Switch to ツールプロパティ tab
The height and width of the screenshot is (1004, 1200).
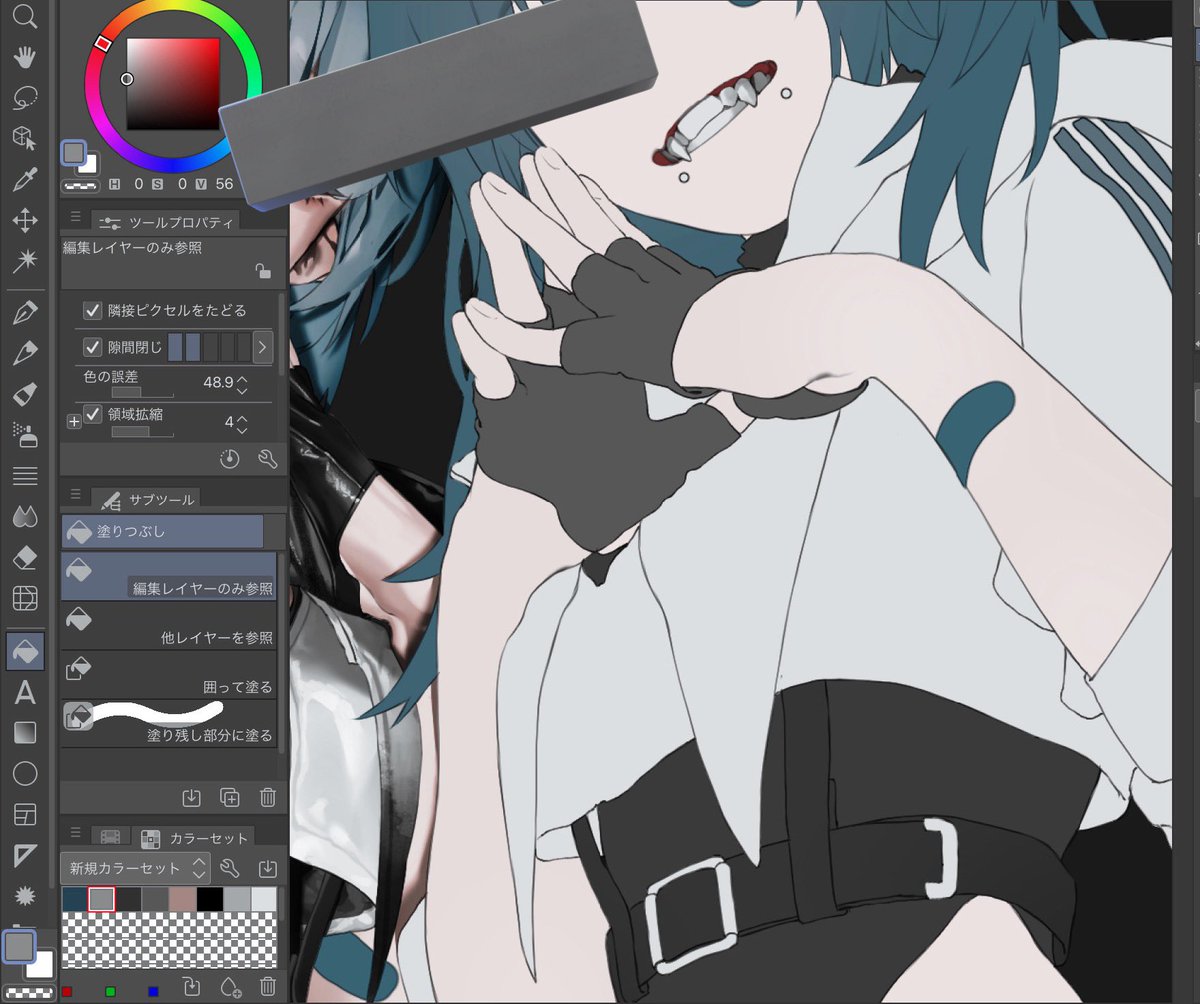tap(165, 221)
